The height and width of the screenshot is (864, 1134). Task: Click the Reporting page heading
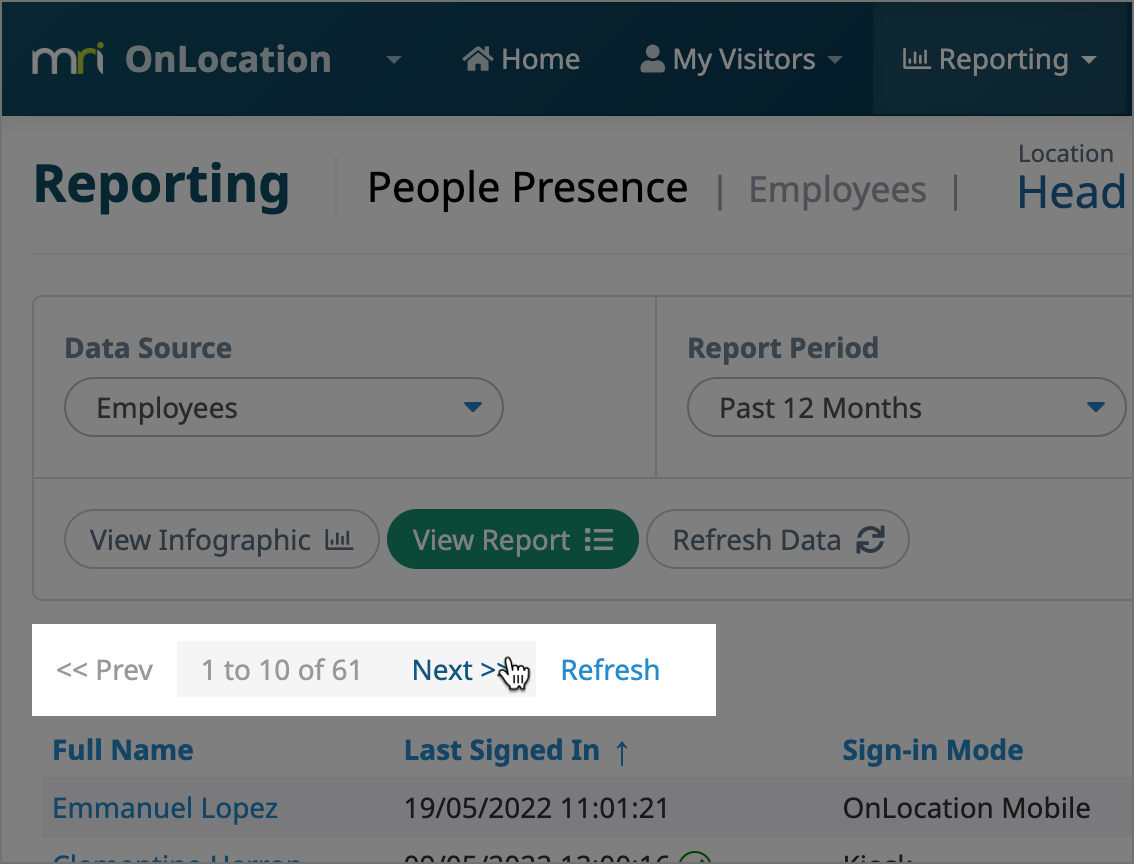tap(161, 185)
